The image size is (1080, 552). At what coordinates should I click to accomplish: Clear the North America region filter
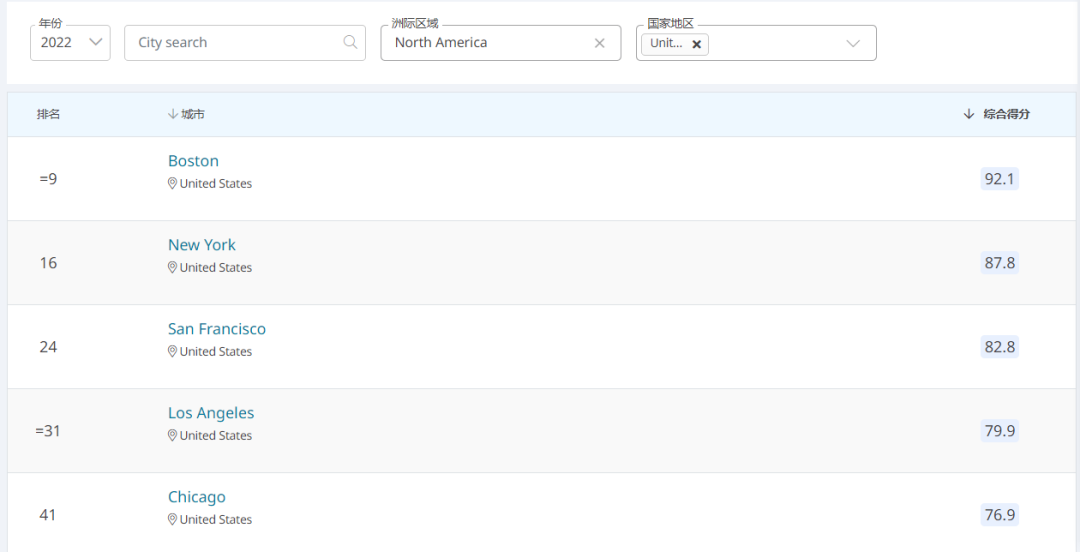[x=599, y=43]
